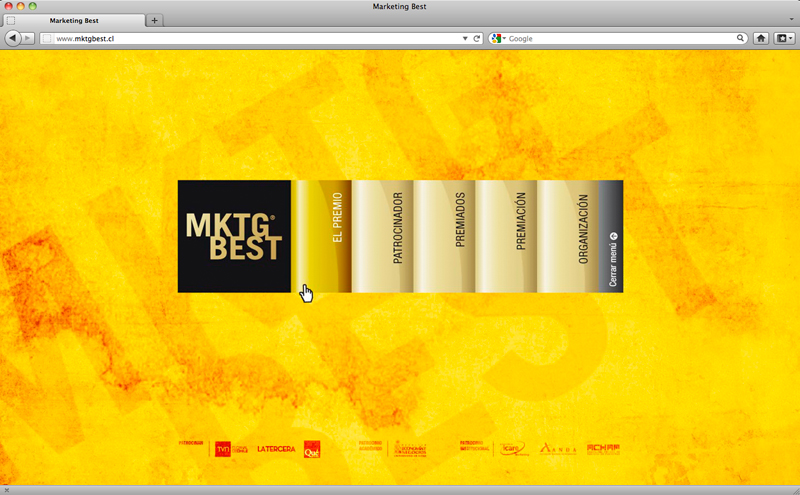Open the URL history dropdown arrow
The width and height of the screenshot is (800, 495).
point(465,38)
